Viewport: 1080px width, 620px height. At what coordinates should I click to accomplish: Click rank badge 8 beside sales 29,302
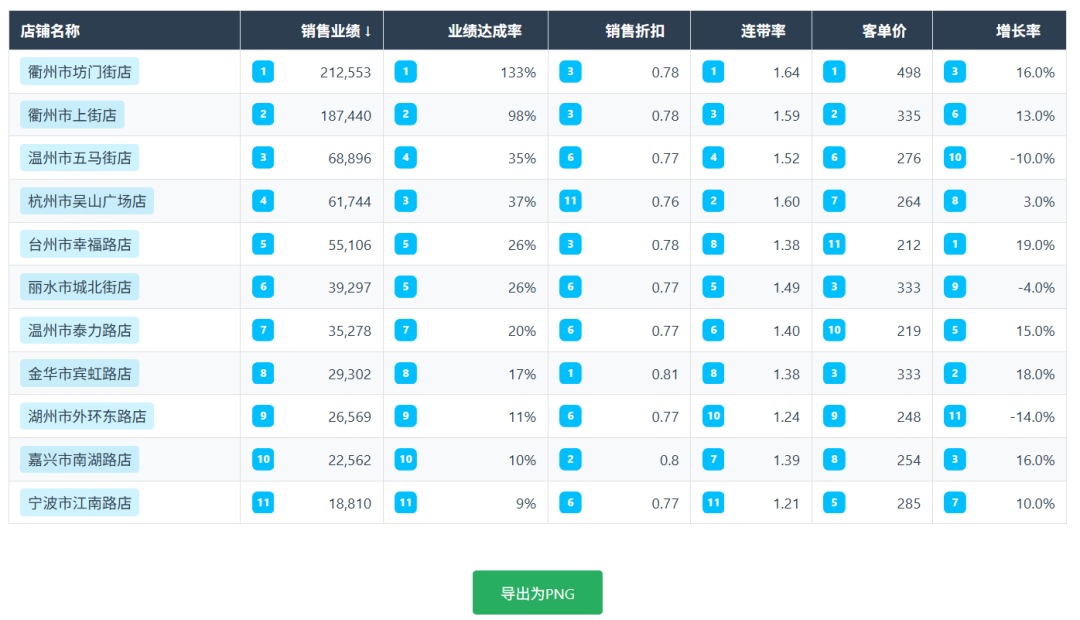pyautogui.click(x=263, y=373)
